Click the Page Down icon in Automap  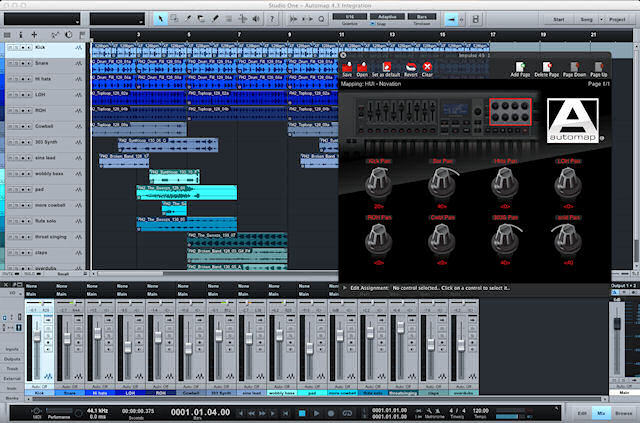pos(574,69)
